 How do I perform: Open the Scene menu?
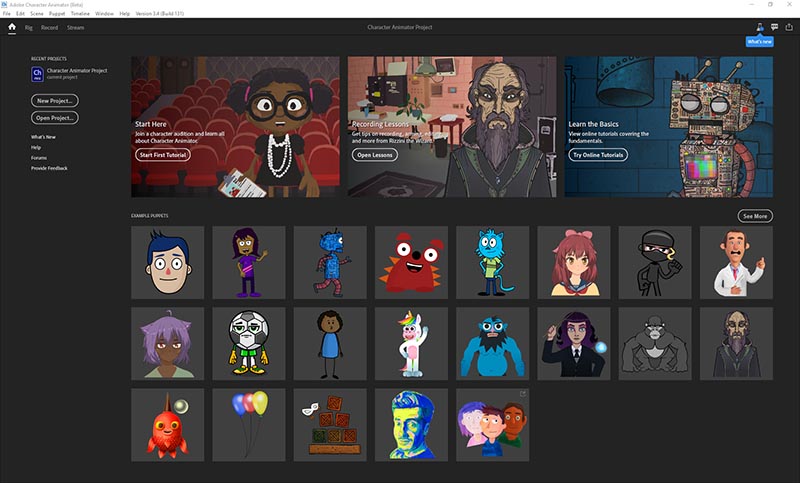37,14
